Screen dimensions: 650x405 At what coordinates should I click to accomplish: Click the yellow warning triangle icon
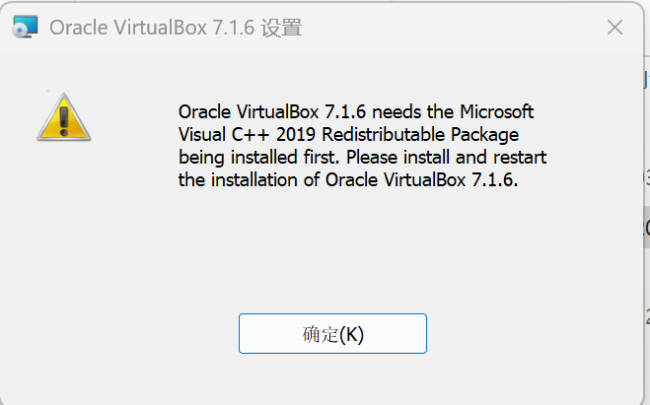[x=64, y=116]
